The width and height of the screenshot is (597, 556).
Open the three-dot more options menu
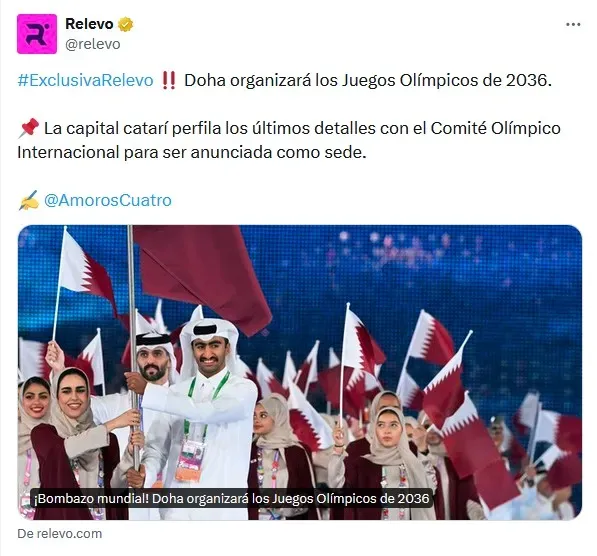[x=573, y=25]
